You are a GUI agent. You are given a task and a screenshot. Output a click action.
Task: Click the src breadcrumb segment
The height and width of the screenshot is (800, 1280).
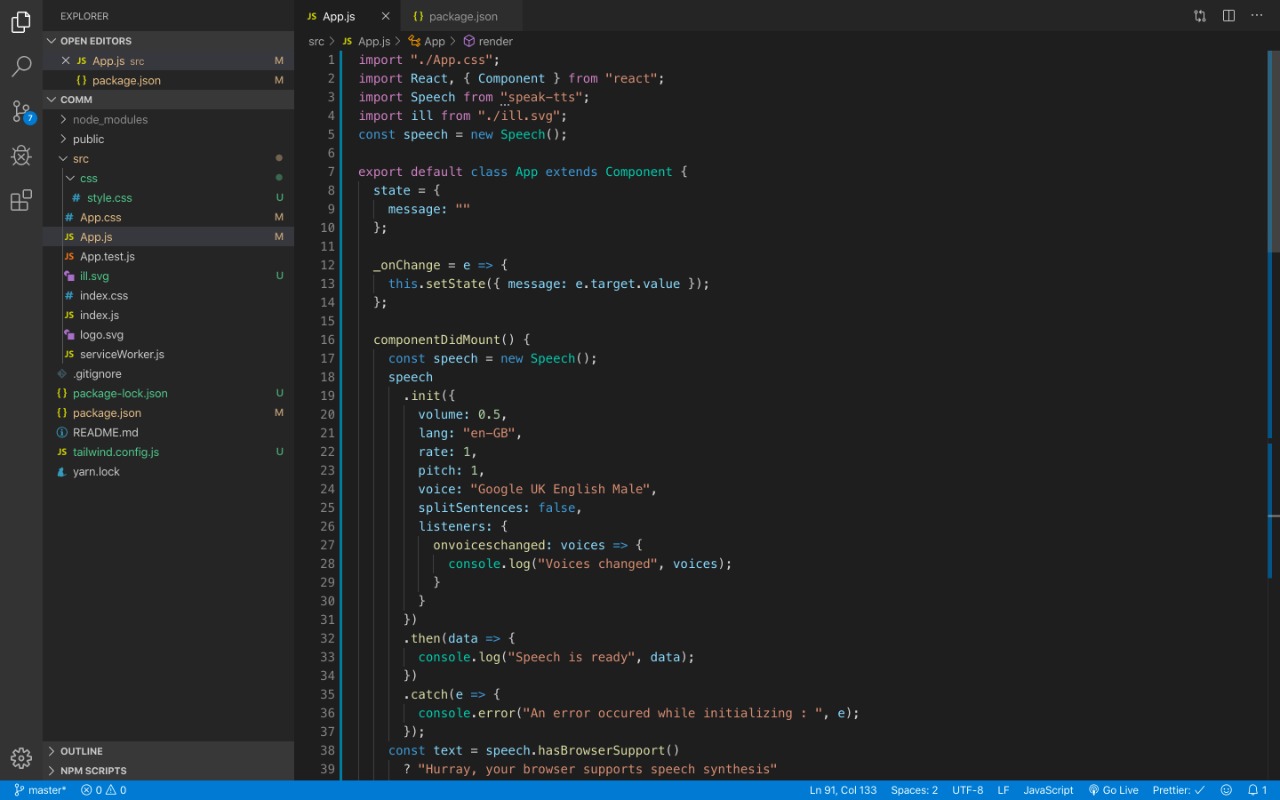(316, 41)
